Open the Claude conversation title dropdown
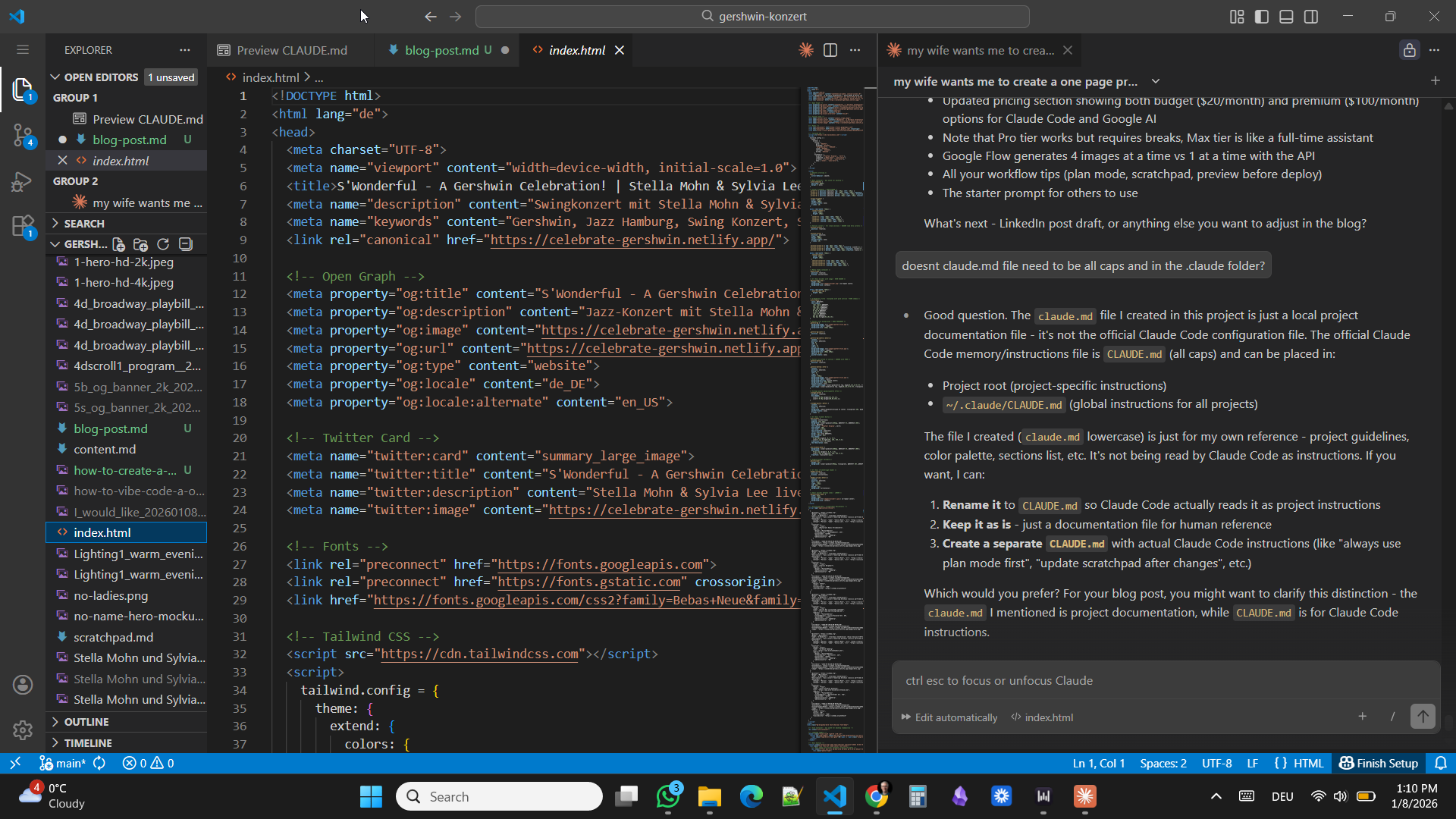1456x819 pixels. (1156, 81)
